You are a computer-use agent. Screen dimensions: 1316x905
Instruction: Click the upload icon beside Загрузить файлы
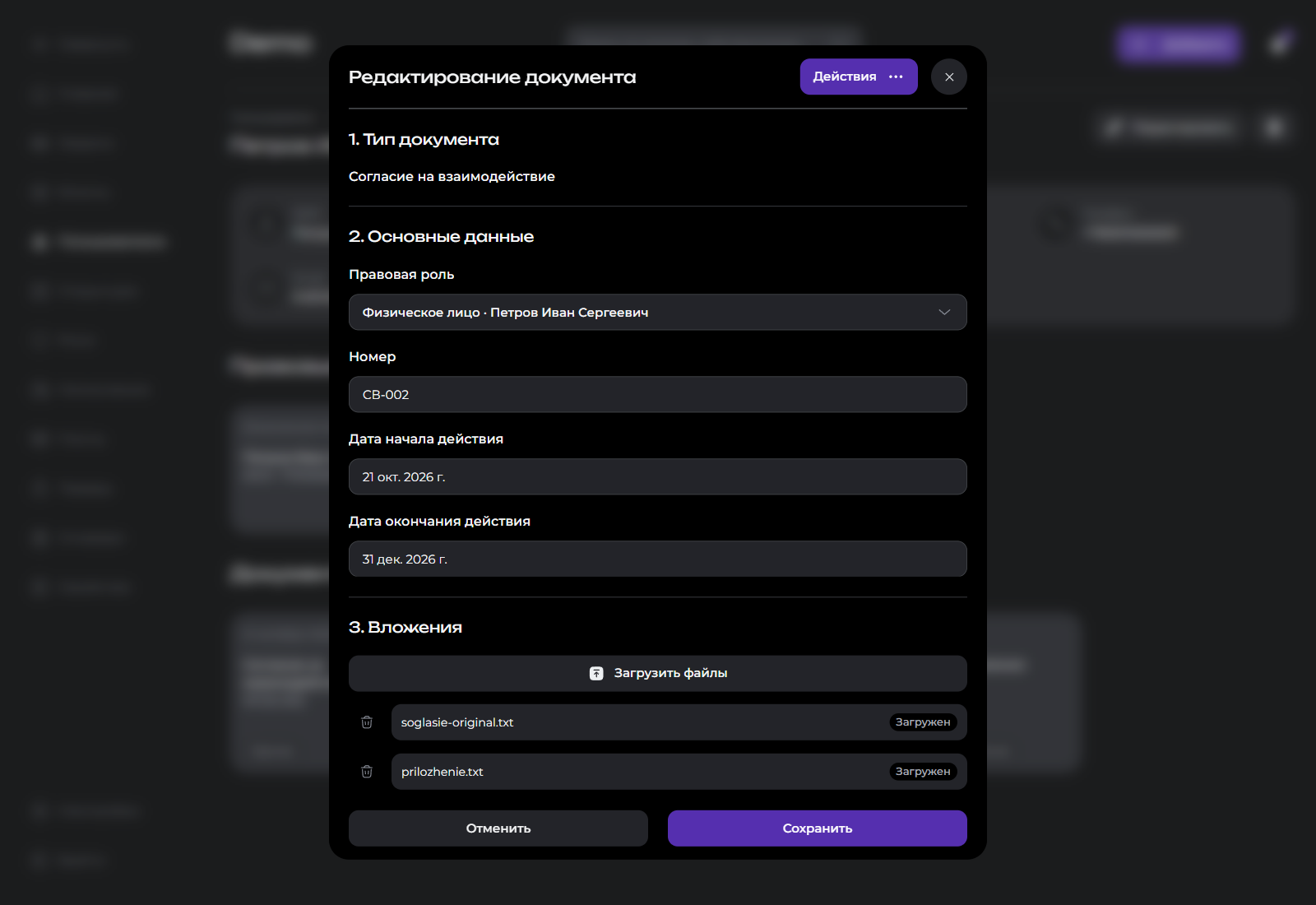tap(596, 673)
